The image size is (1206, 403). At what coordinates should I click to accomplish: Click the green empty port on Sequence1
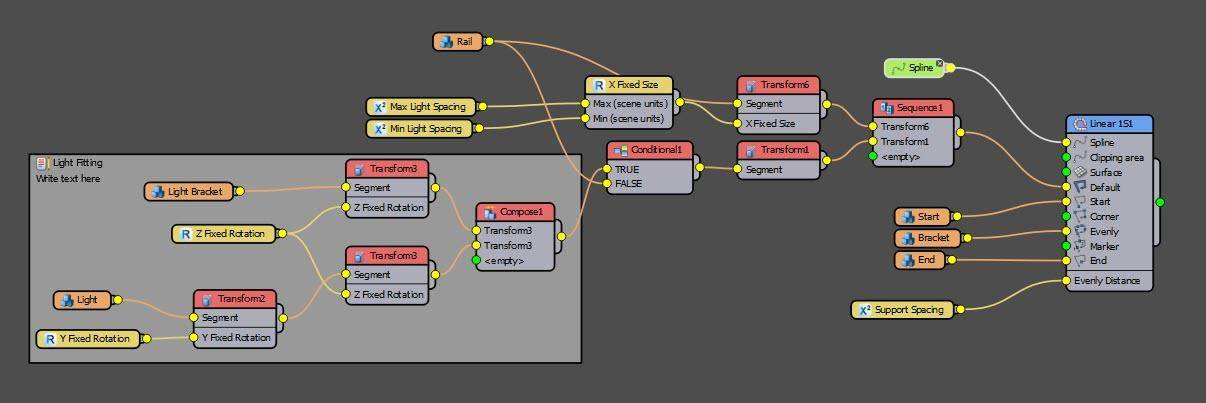[x=873, y=157]
